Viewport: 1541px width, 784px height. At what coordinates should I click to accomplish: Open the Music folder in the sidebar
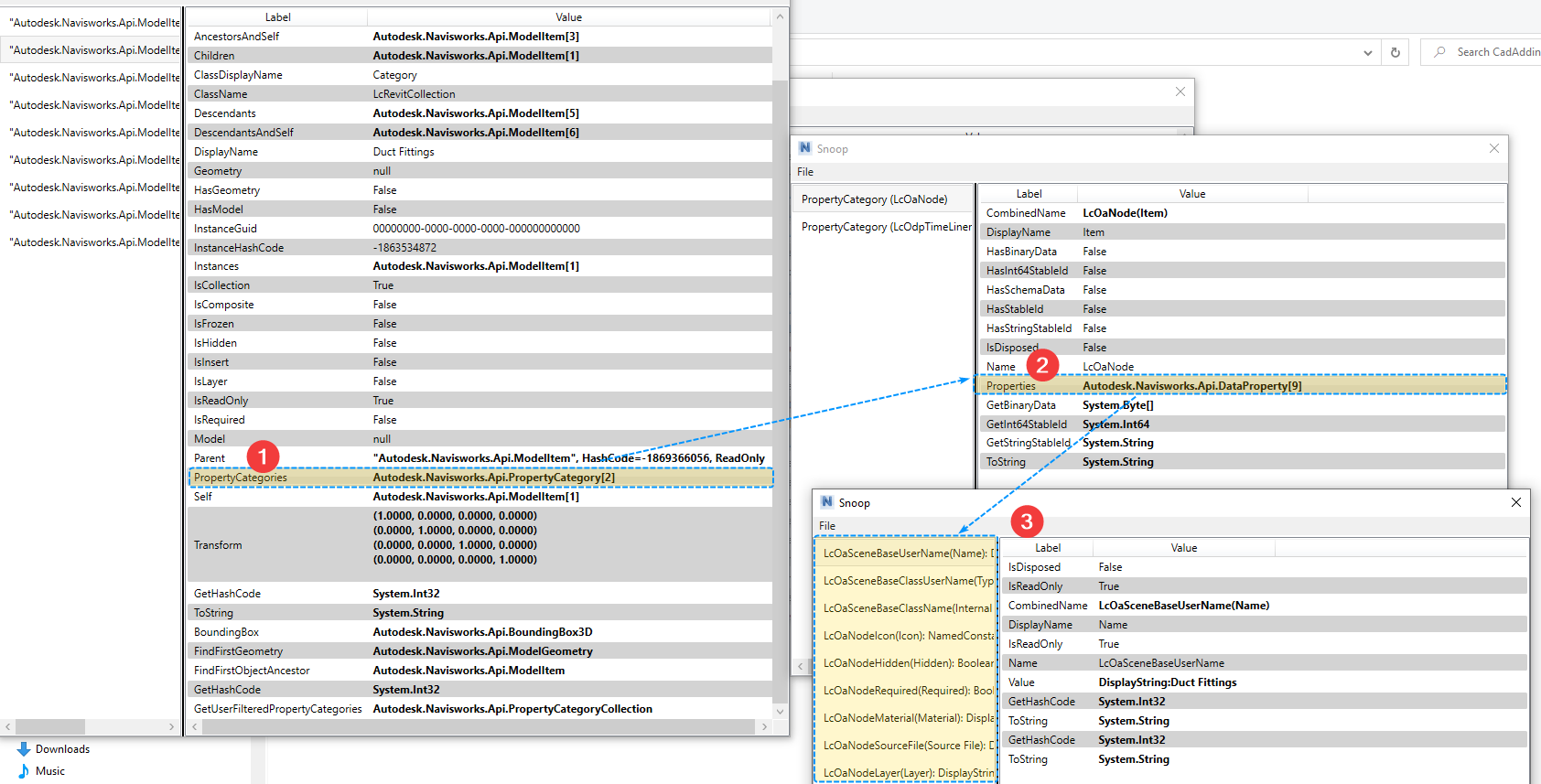point(49,771)
